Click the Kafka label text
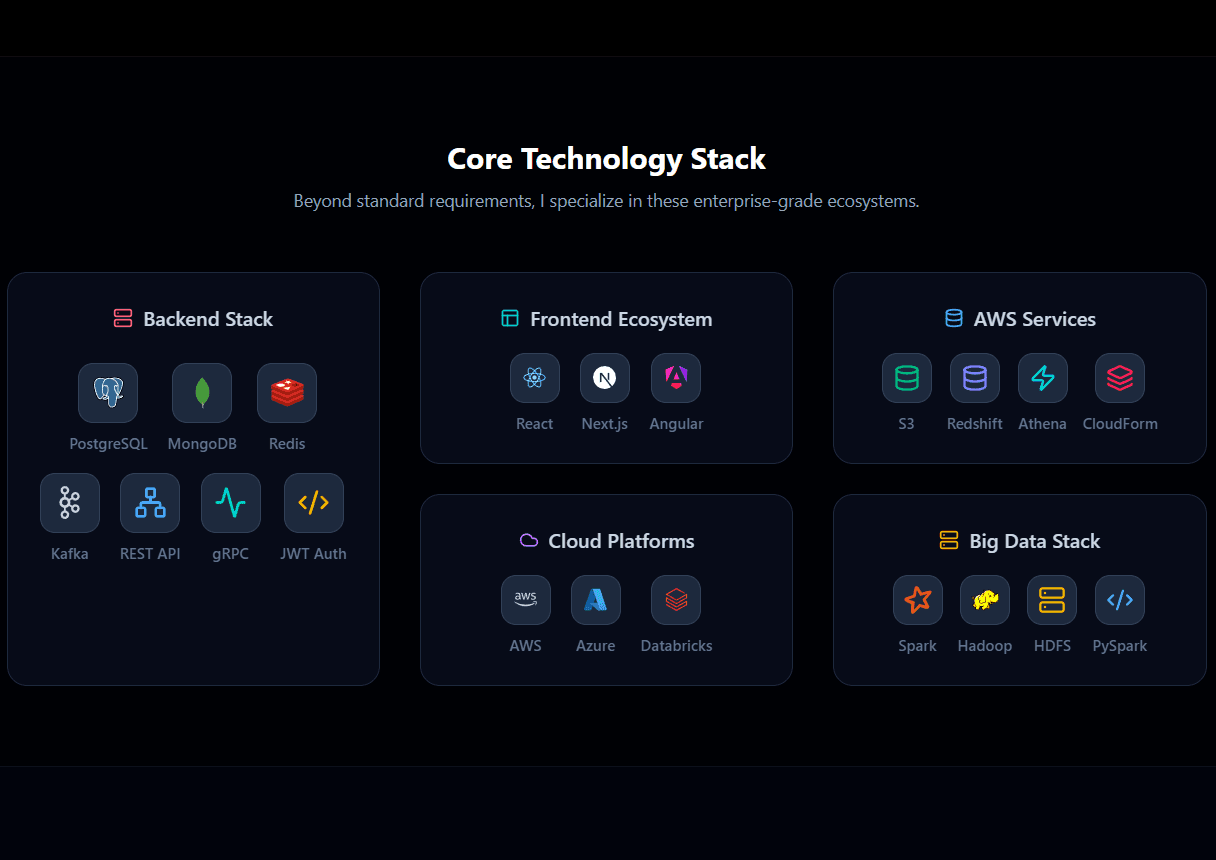1216x860 pixels. pyautogui.click(x=70, y=554)
